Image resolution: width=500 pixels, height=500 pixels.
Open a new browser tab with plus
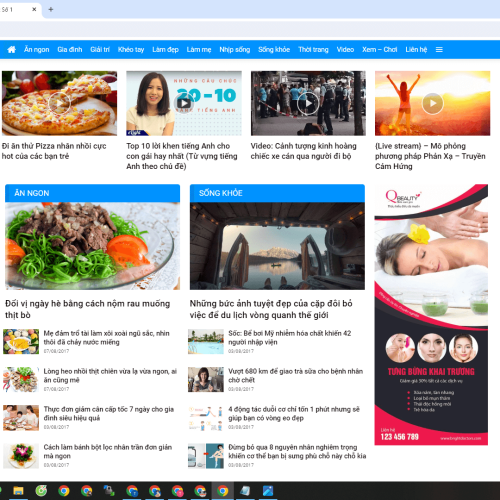[x=51, y=9]
